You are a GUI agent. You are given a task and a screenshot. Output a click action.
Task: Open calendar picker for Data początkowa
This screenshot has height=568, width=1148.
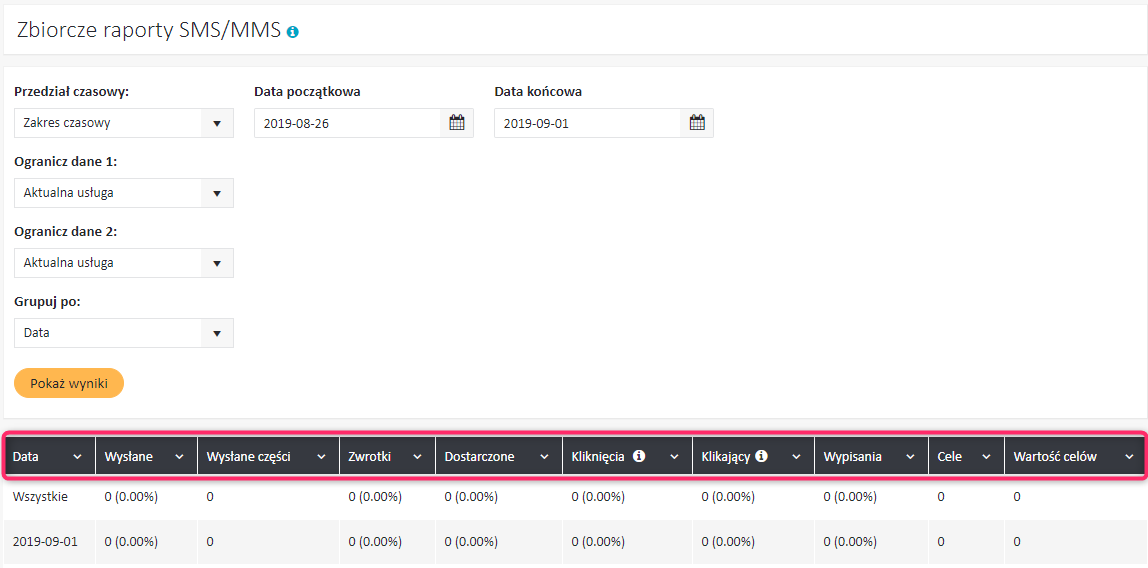pyautogui.click(x=457, y=123)
